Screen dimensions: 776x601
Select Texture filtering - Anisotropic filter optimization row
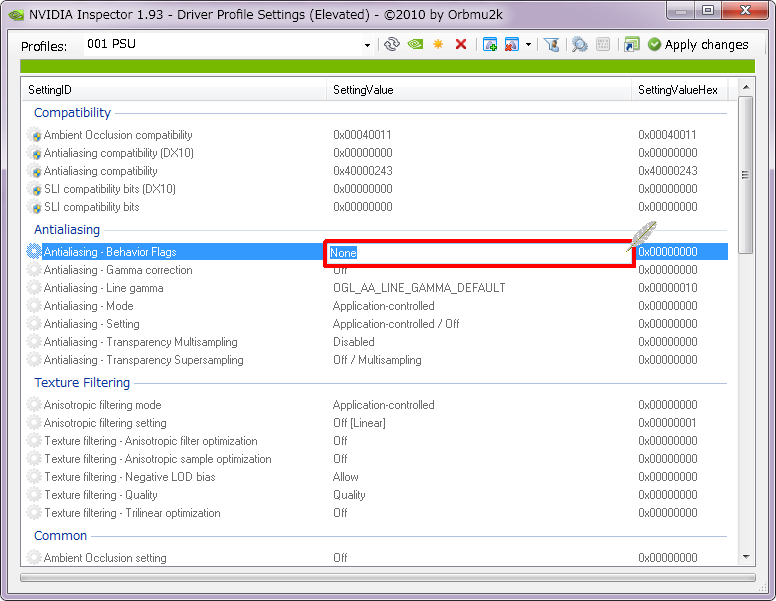[x=375, y=441]
